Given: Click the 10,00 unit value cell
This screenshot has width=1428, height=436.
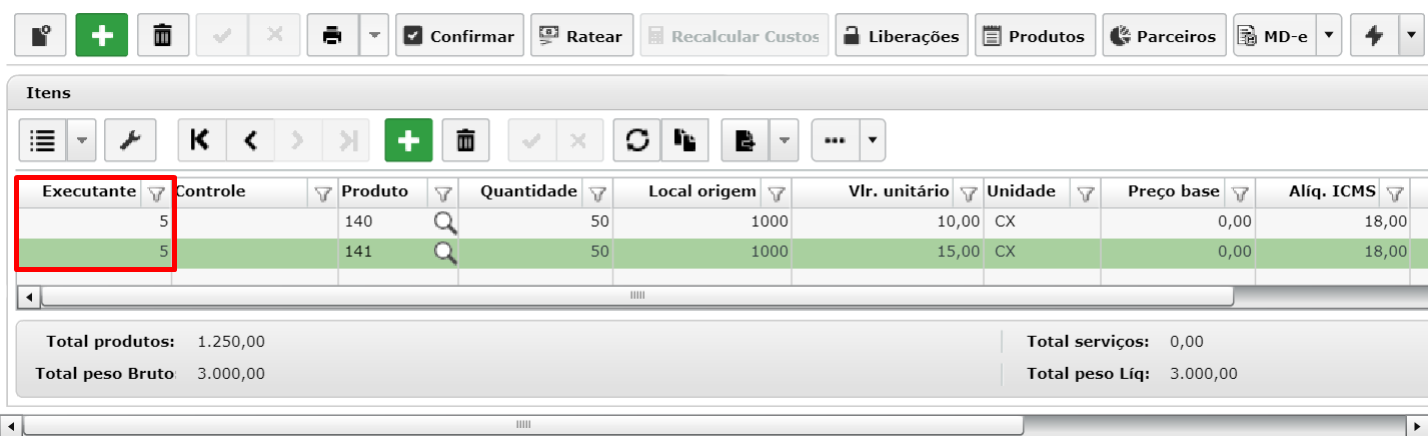Looking at the screenshot, I should pyautogui.click(x=888, y=222).
